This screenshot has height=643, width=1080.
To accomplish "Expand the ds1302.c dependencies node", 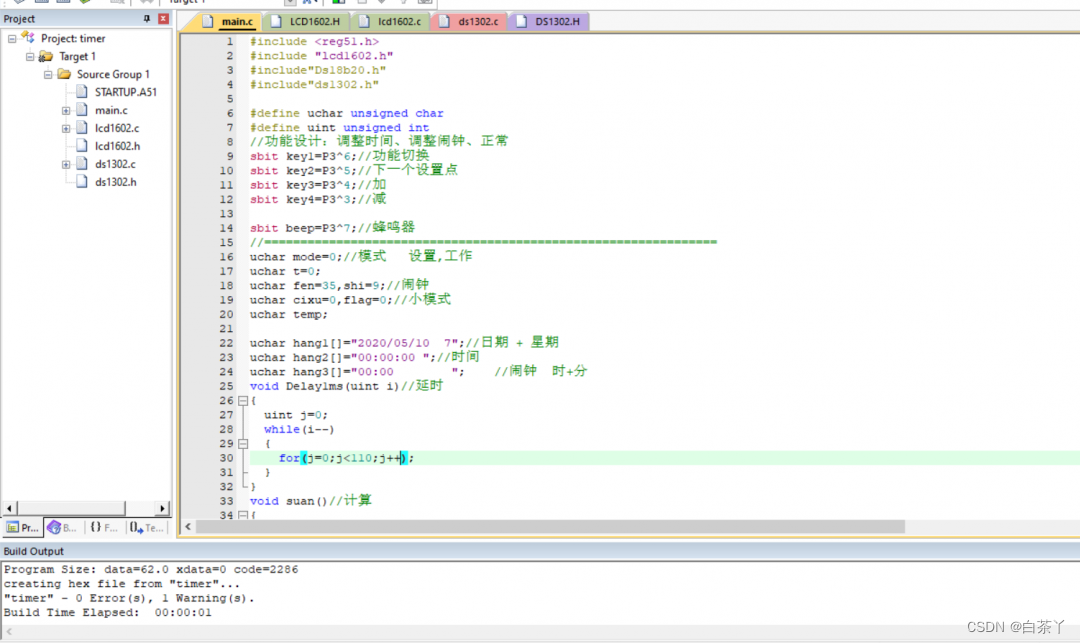I will 65,164.
